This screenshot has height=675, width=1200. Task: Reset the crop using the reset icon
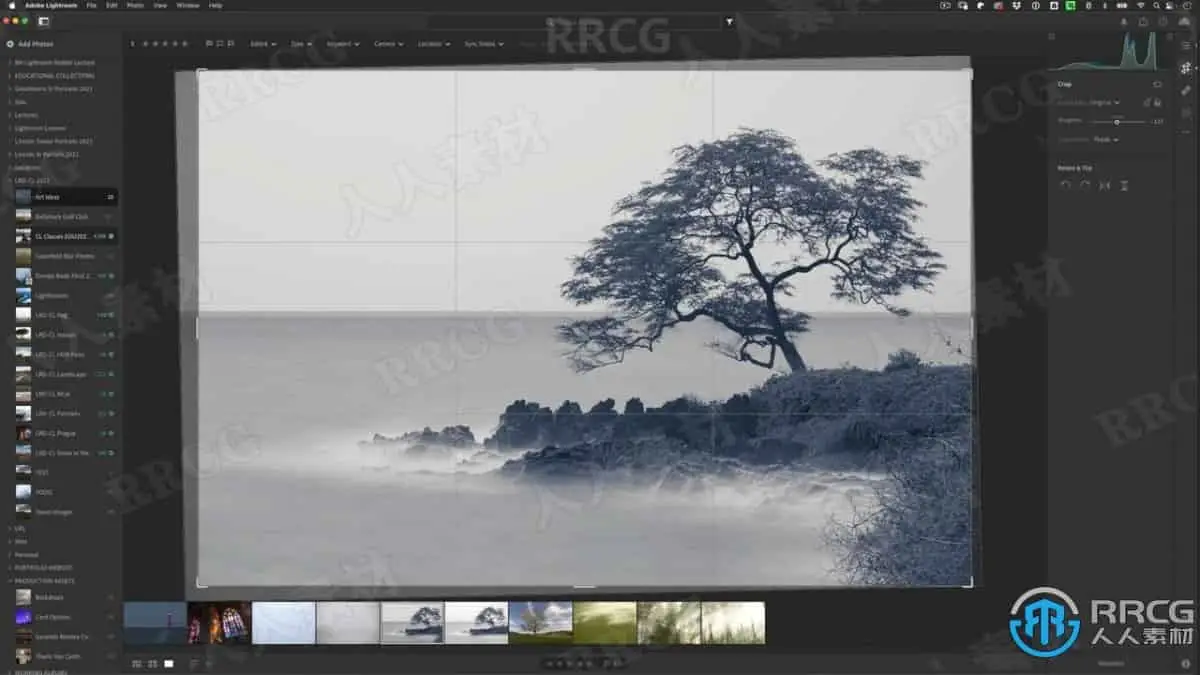click(1157, 84)
